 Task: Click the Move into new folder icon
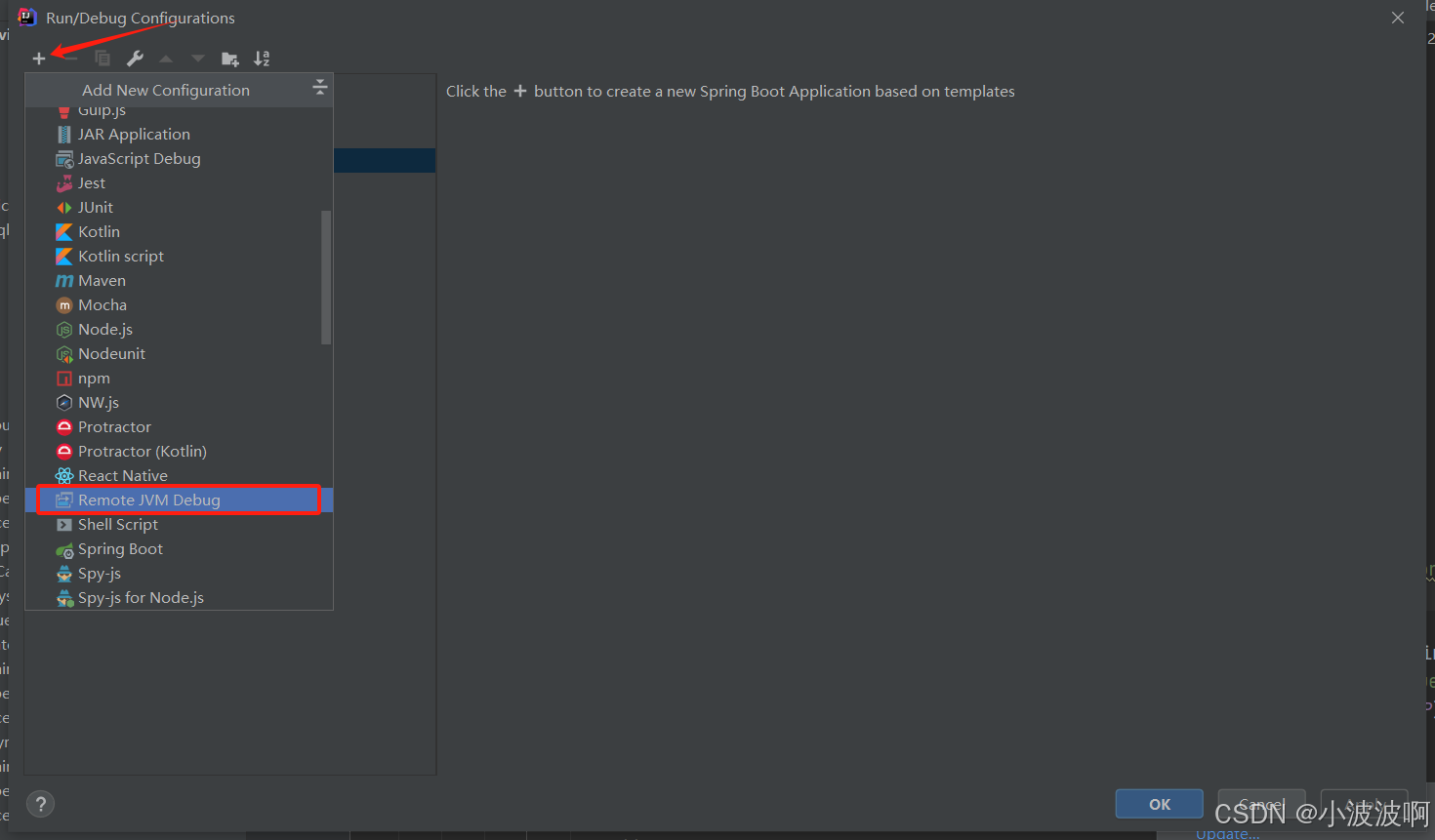pyautogui.click(x=230, y=59)
